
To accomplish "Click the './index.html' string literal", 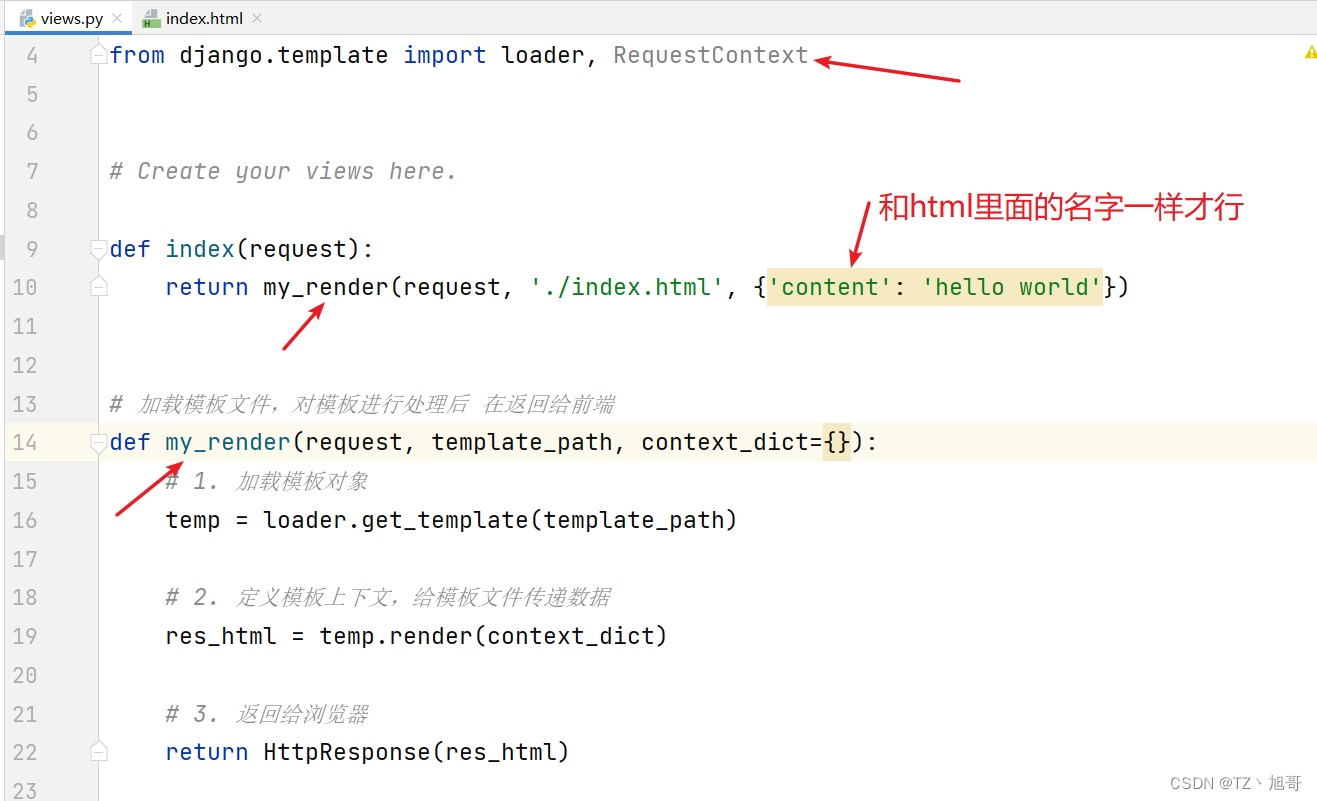I will pyautogui.click(x=627, y=288).
